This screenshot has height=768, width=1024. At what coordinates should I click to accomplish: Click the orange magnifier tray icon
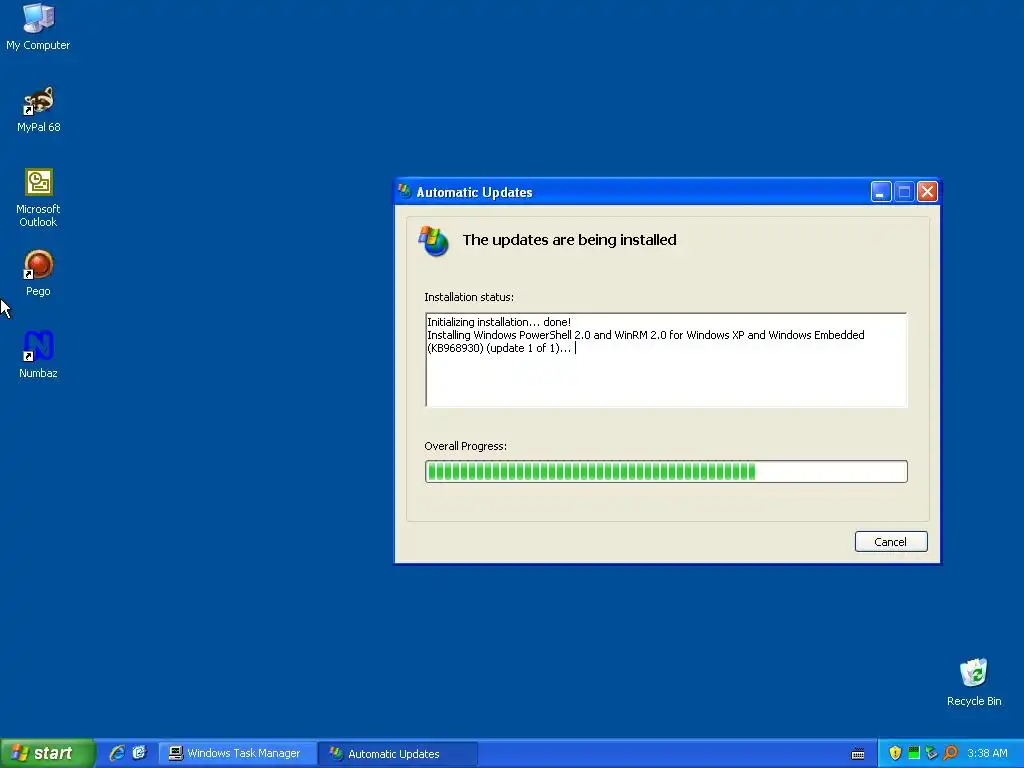tap(950, 753)
